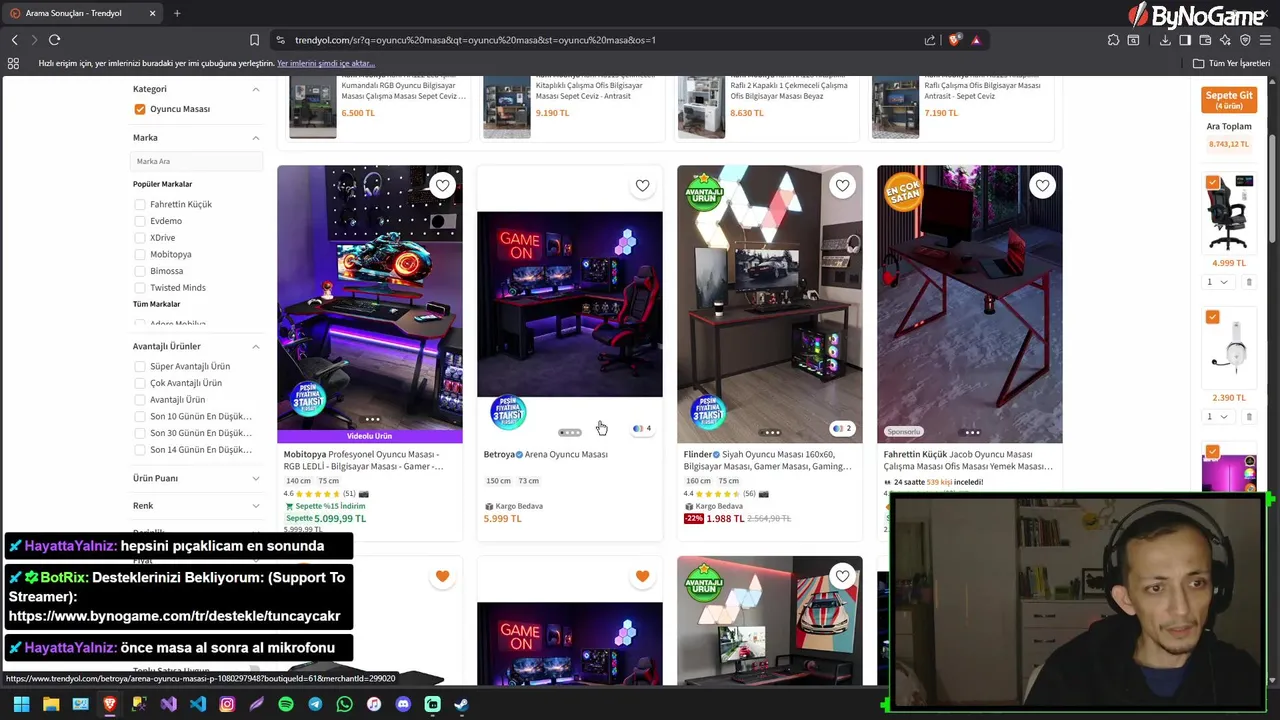Check the Evdemo brand filter
The width and height of the screenshot is (1280, 720).
coord(140,221)
